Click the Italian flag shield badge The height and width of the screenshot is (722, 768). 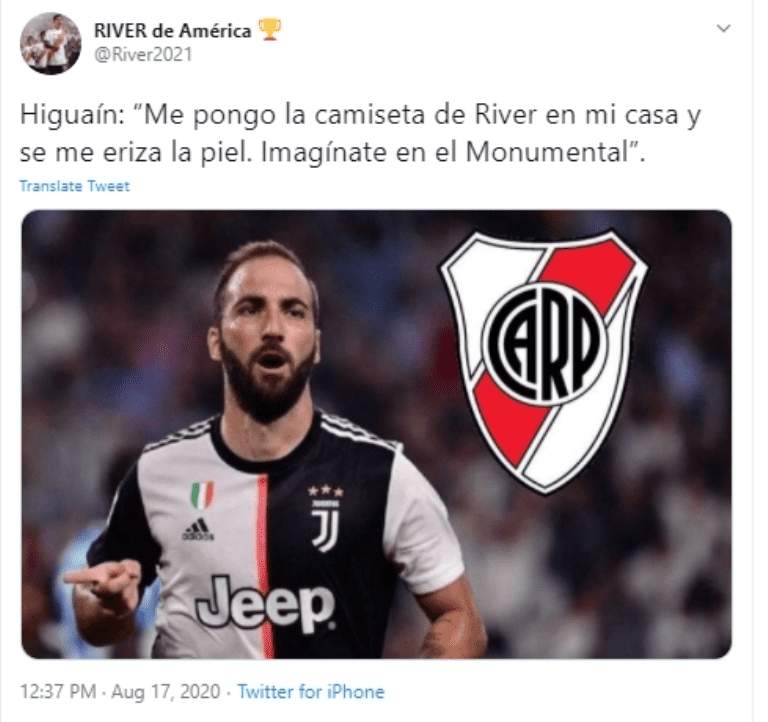click(x=202, y=495)
